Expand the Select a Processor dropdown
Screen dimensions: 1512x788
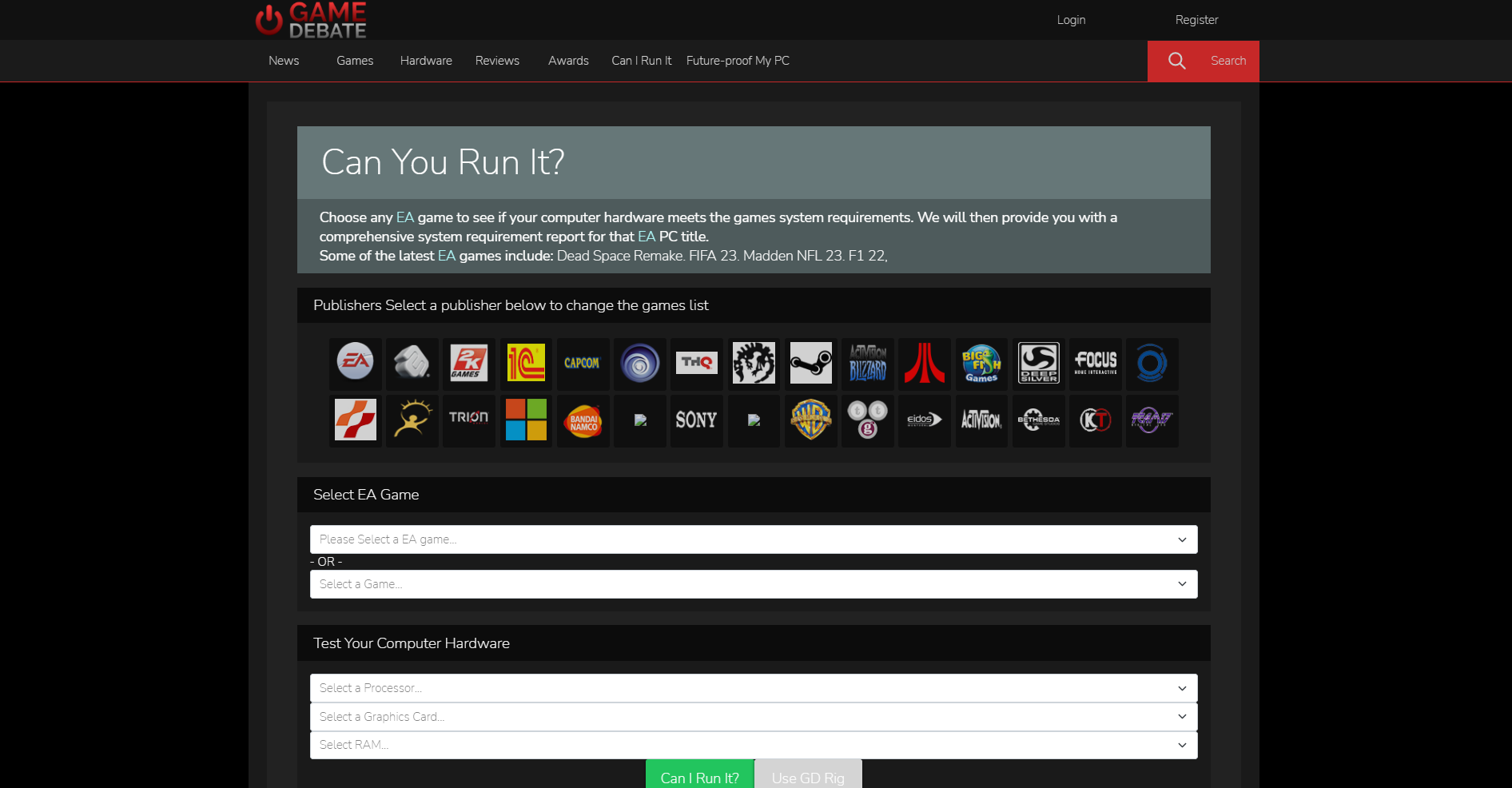click(x=754, y=688)
